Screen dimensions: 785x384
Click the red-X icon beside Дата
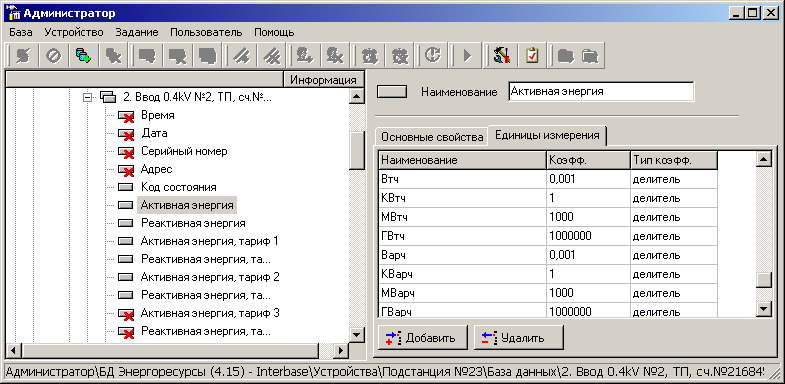(126, 134)
